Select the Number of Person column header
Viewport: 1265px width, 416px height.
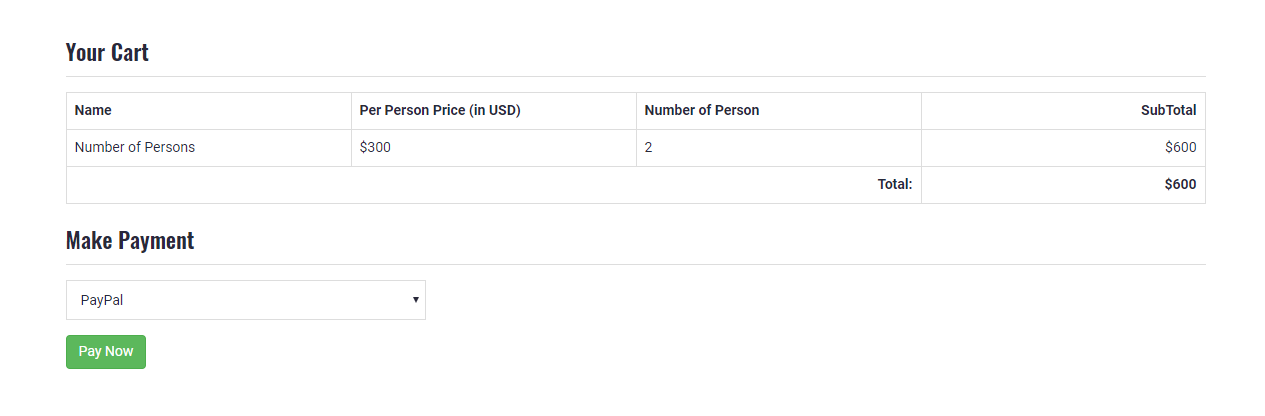coord(702,111)
